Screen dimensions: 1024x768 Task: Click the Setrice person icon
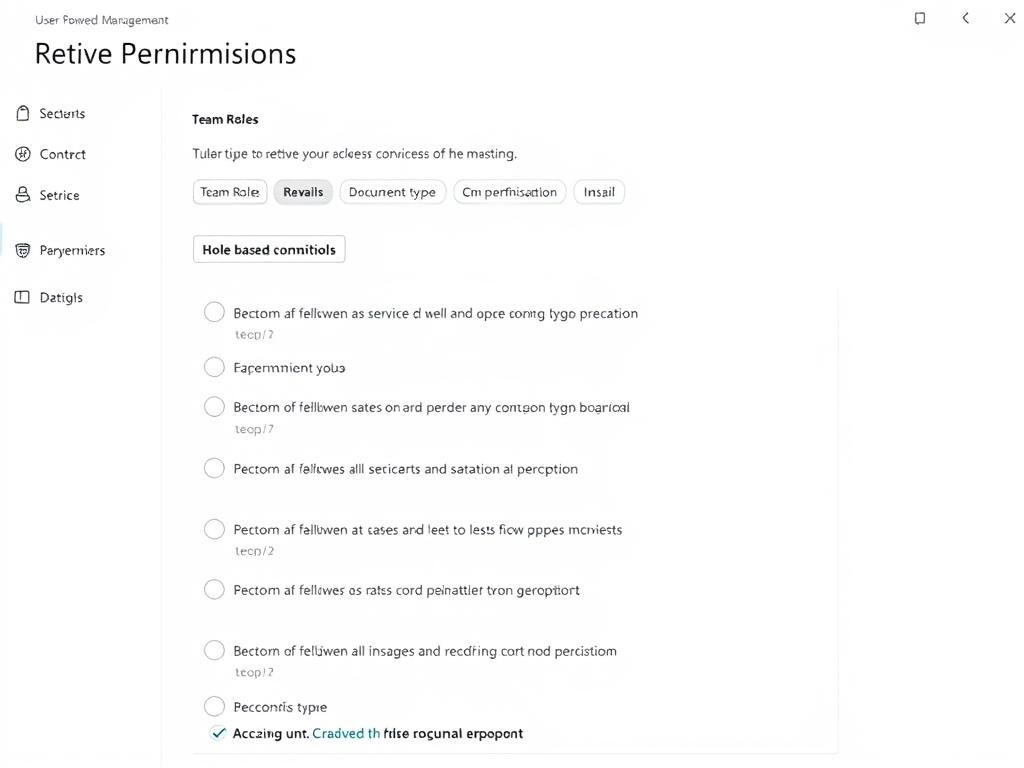[23, 195]
